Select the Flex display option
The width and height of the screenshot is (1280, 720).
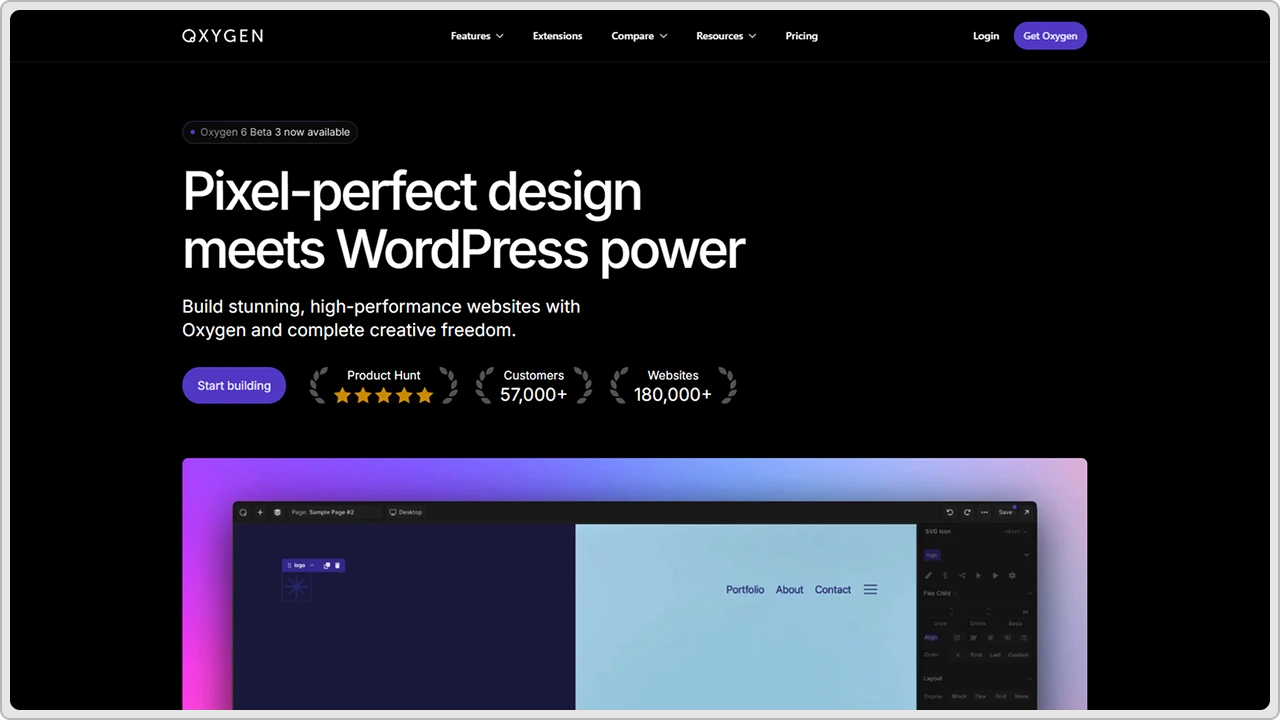click(x=980, y=696)
